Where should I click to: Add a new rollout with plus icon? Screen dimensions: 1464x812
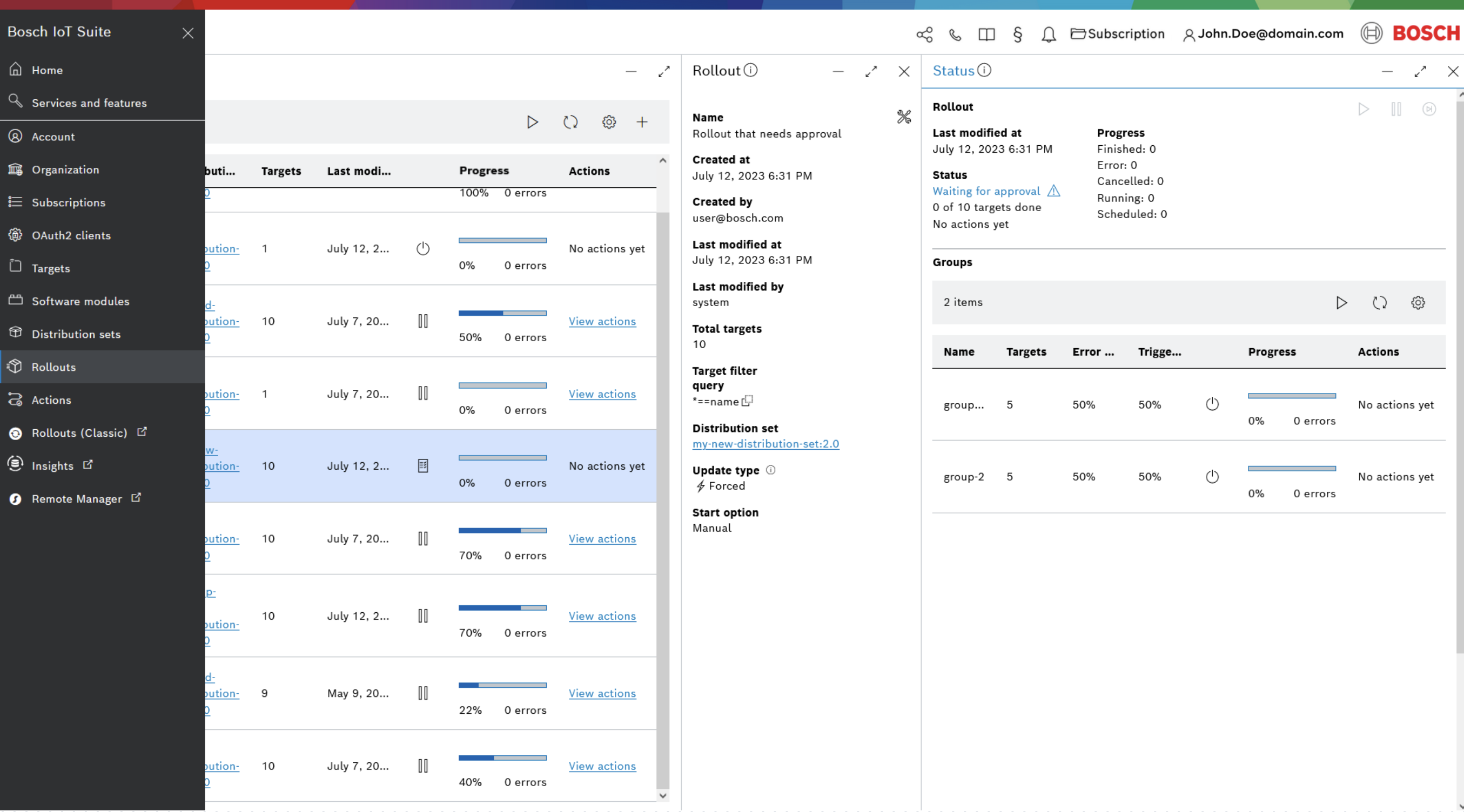(x=642, y=122)
